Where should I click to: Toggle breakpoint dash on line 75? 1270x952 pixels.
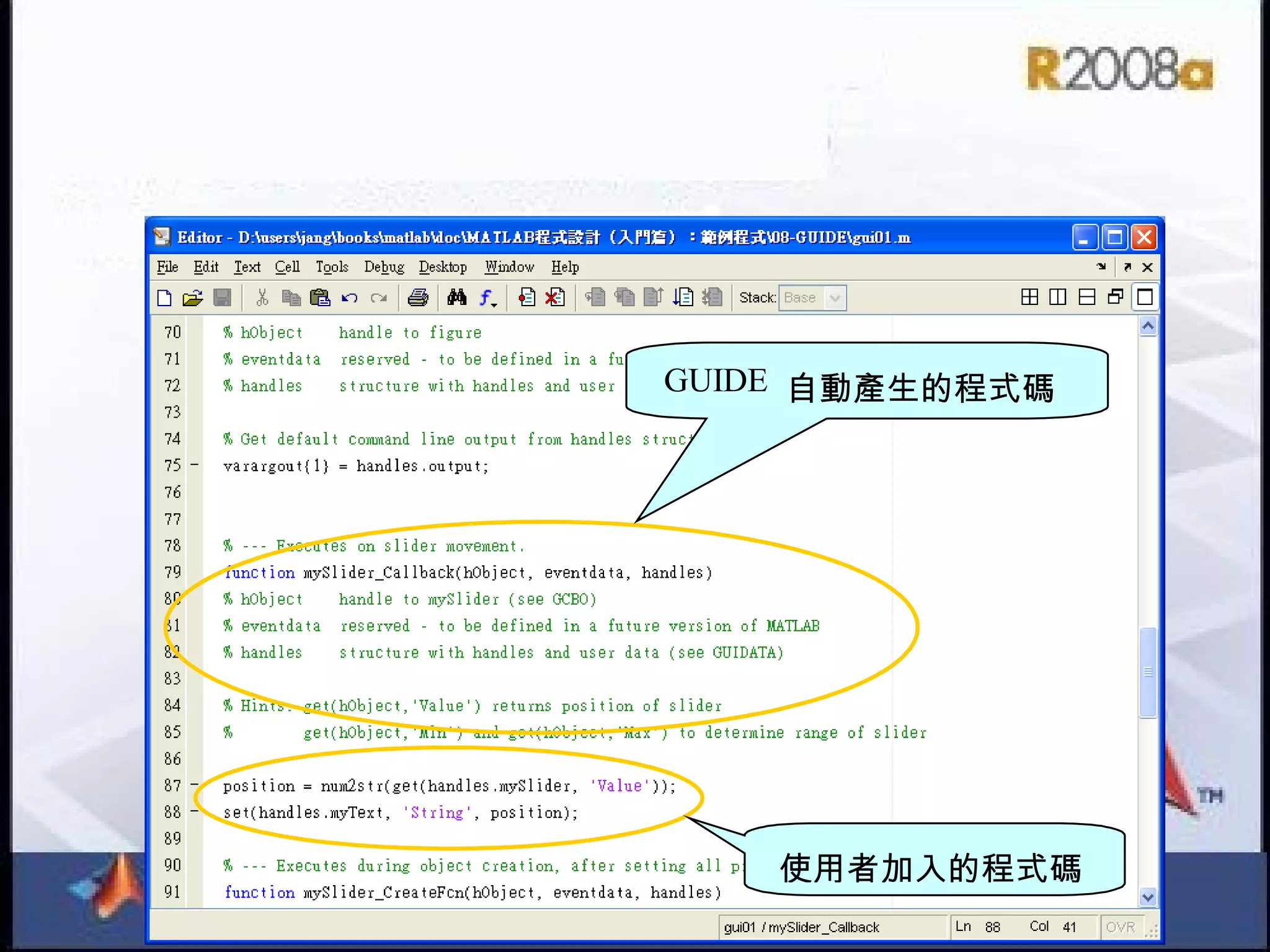[195, 464]
